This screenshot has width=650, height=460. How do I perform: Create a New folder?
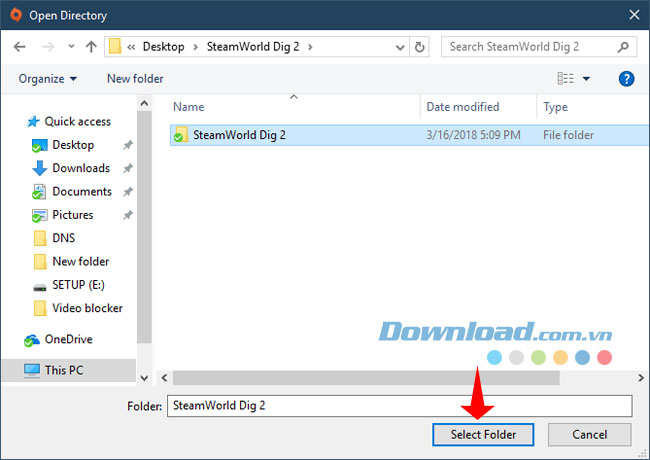tap(135, 79)
